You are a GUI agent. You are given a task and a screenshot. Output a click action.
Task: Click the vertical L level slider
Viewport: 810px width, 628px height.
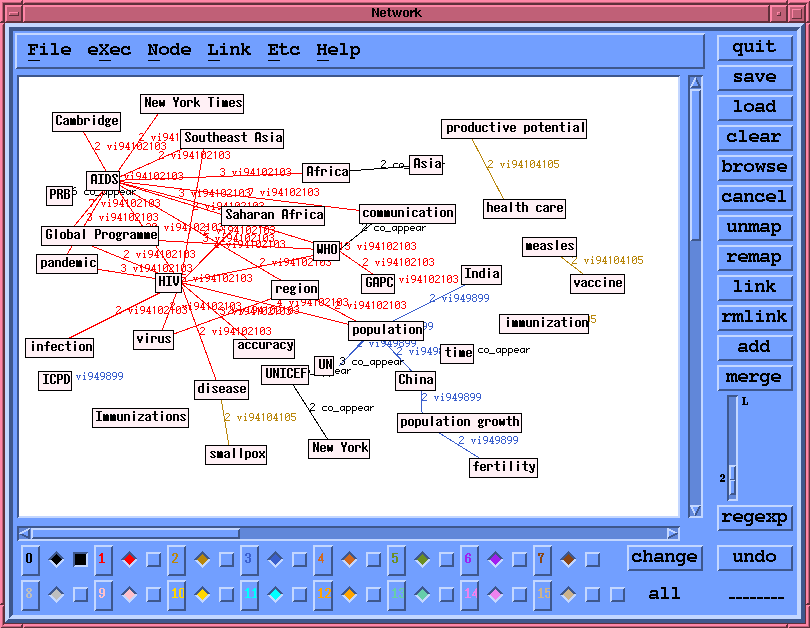point(733,445)
